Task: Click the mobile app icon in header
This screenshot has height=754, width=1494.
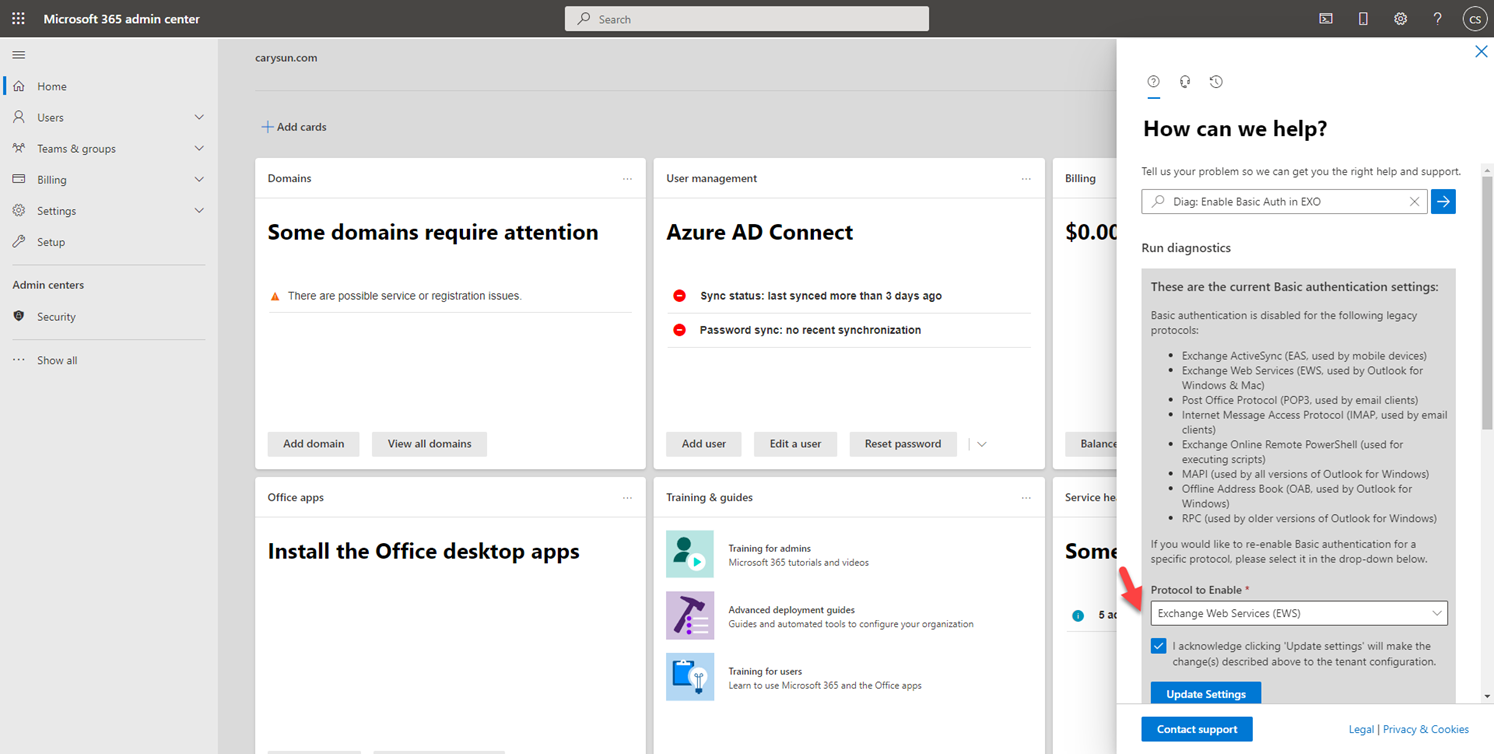Action: pyautogui.click(x=1363, y=19)
